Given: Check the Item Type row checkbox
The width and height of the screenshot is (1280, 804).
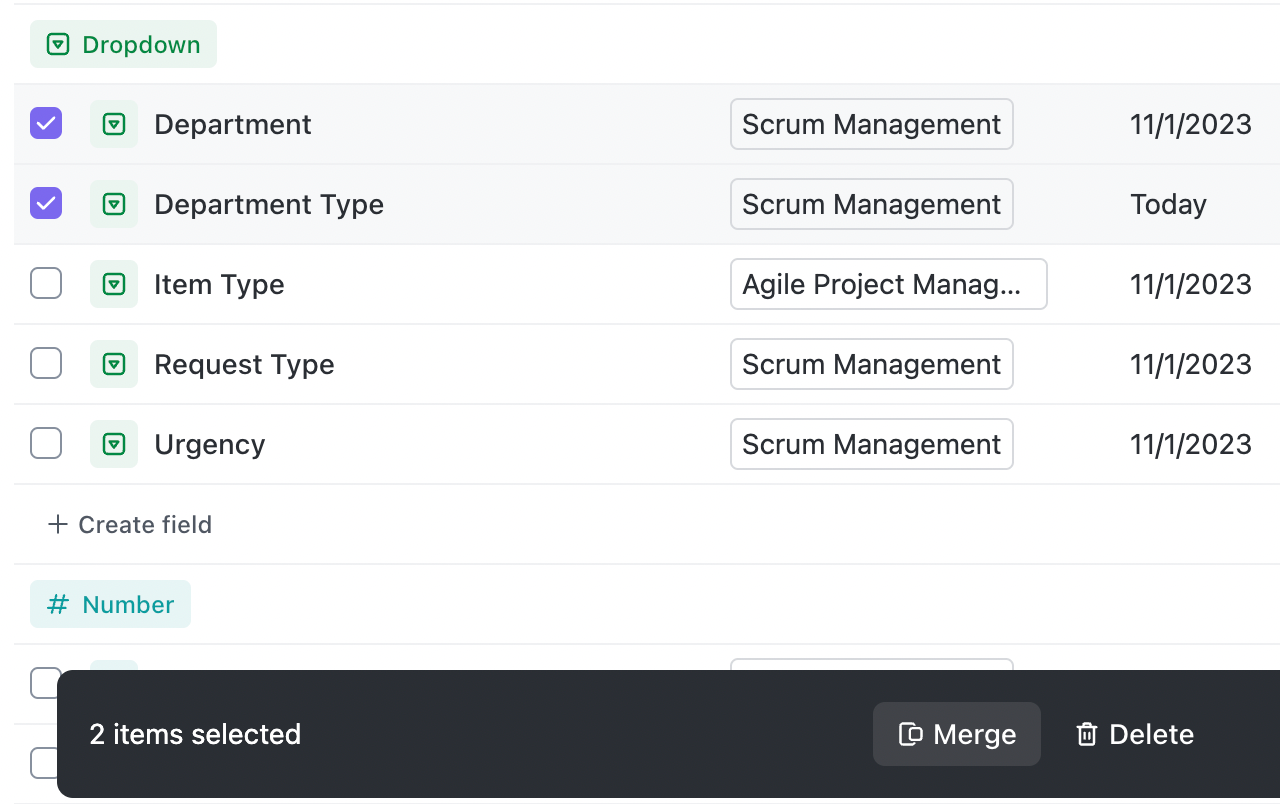Looking at the screenshot, I should (x=46, y=284).
